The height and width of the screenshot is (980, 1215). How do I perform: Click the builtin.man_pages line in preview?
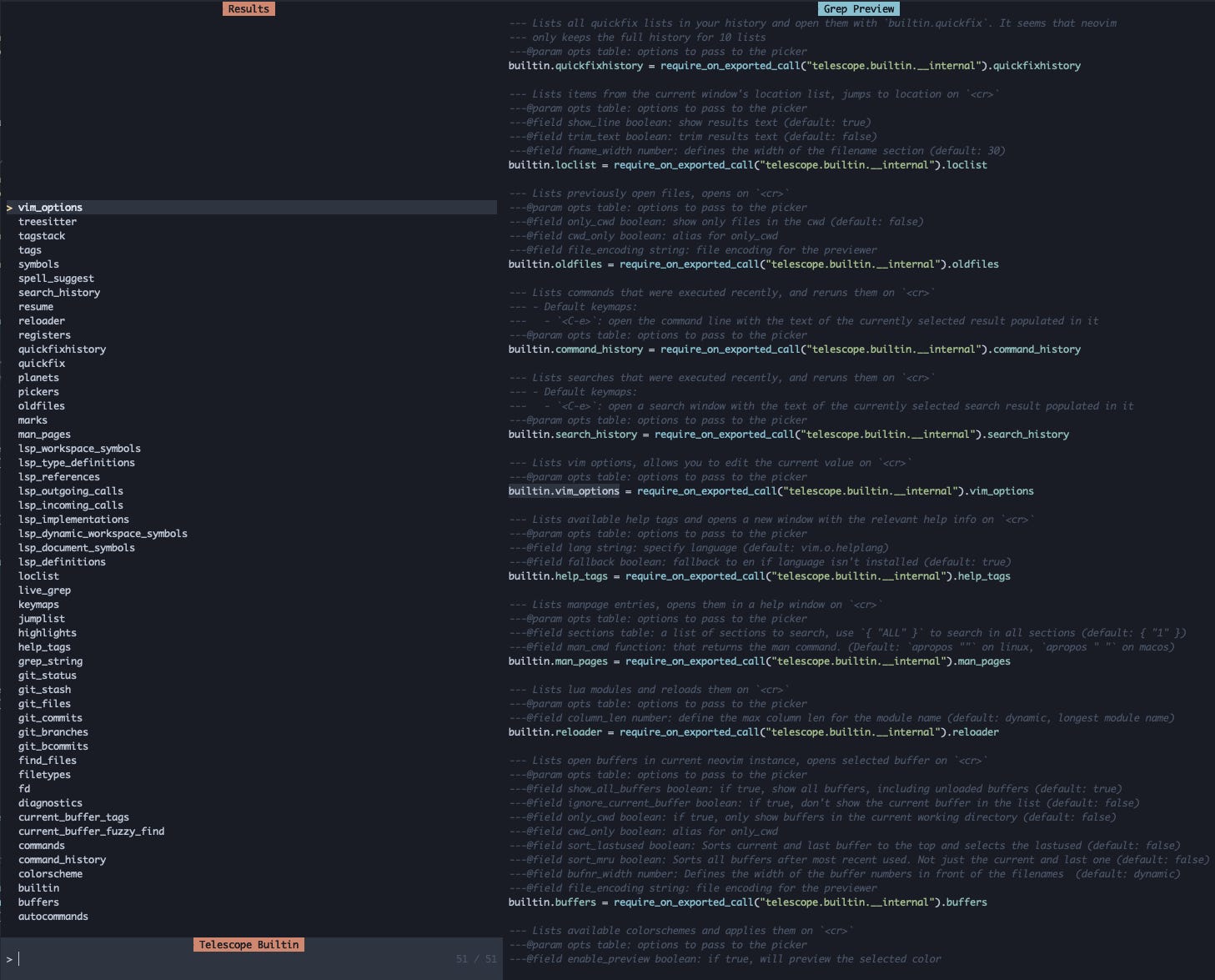pos(759,661)
